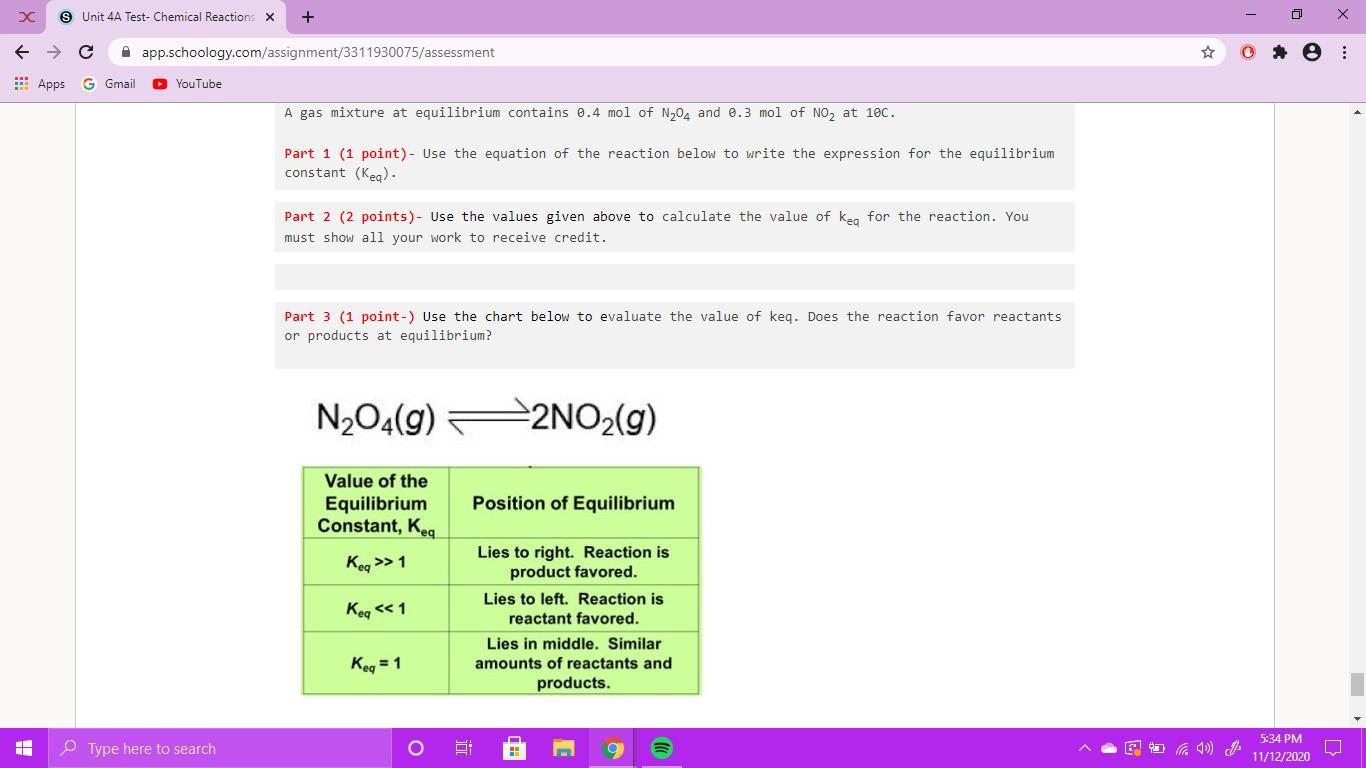Open the Windows Start menu

click(24, 748)
